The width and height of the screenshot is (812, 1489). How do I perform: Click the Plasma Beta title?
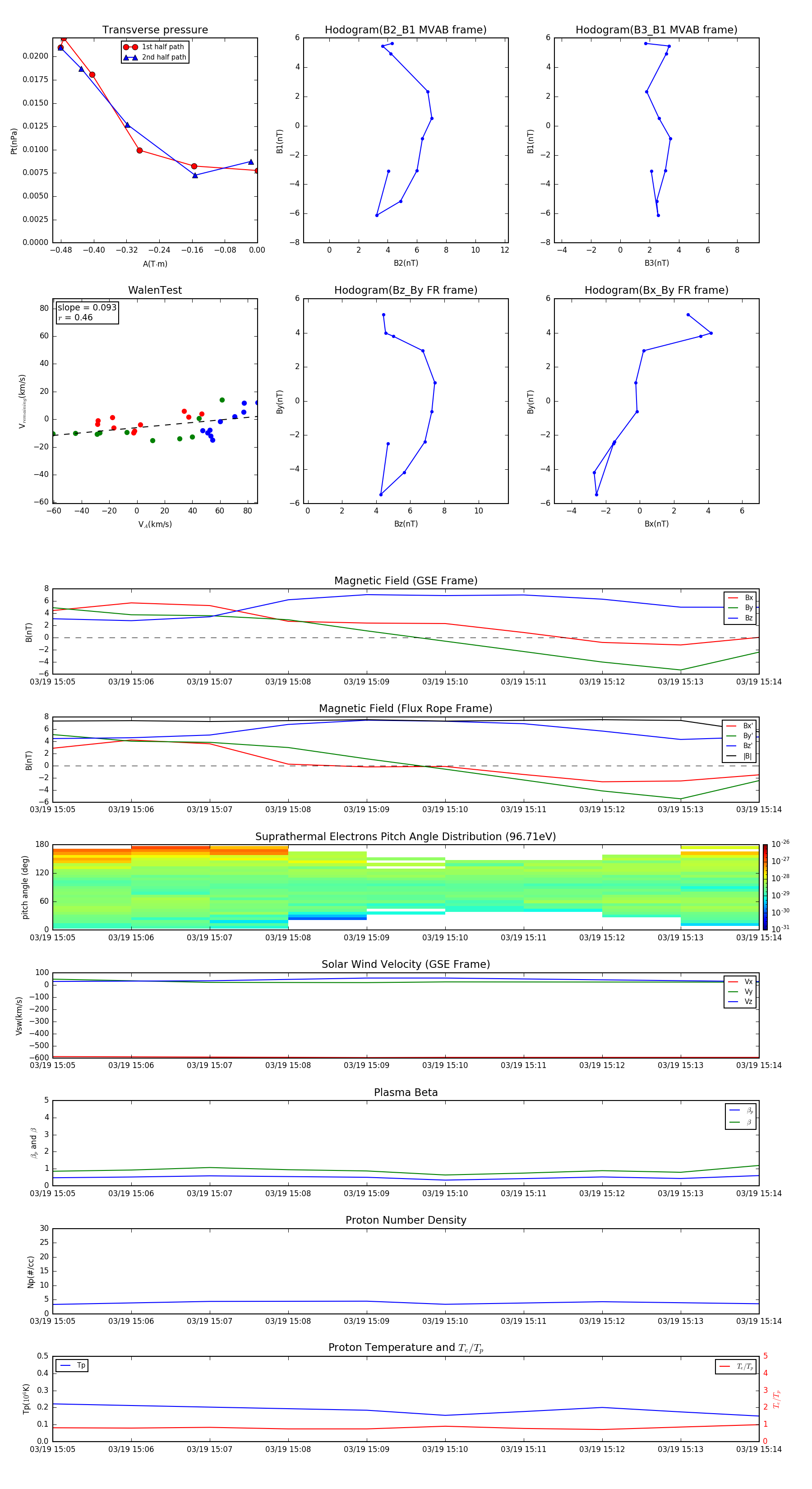(406, 1092)
